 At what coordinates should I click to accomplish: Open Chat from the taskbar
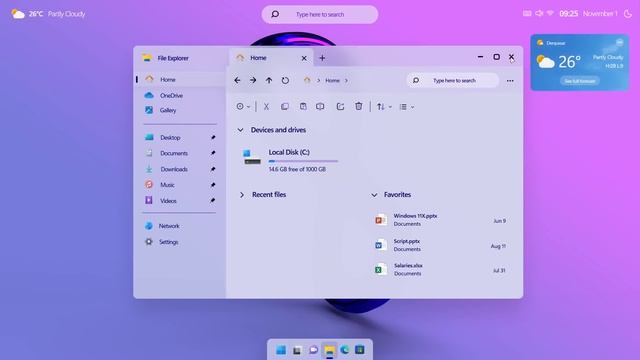[x=313, y=350]
